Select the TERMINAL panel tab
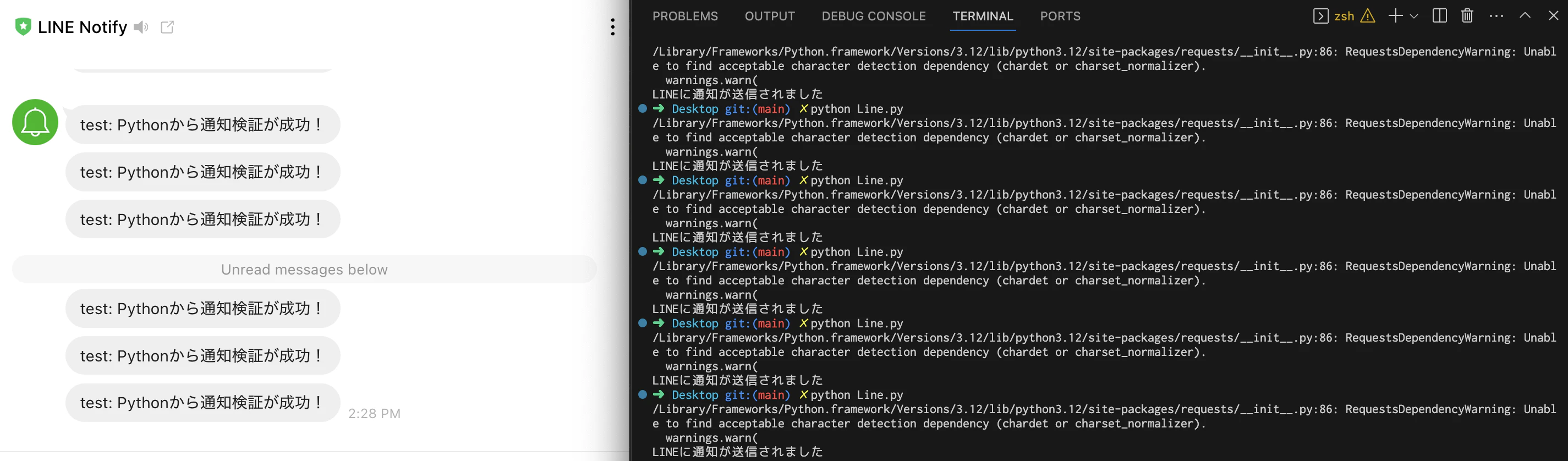The image size is (1568, 461). pyautogui.click(x=983, y=17)
